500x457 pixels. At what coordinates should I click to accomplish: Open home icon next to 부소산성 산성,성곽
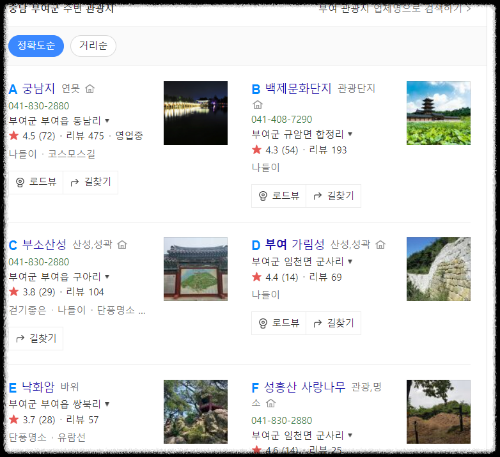(x=122, y=245)
